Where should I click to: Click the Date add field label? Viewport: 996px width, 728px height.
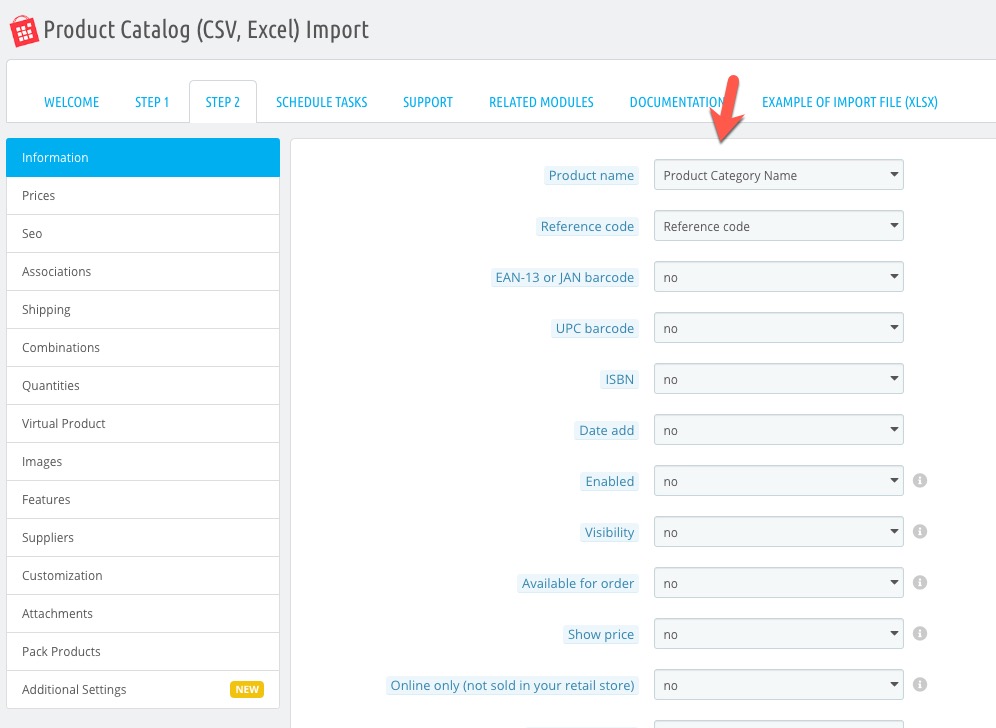607,431
